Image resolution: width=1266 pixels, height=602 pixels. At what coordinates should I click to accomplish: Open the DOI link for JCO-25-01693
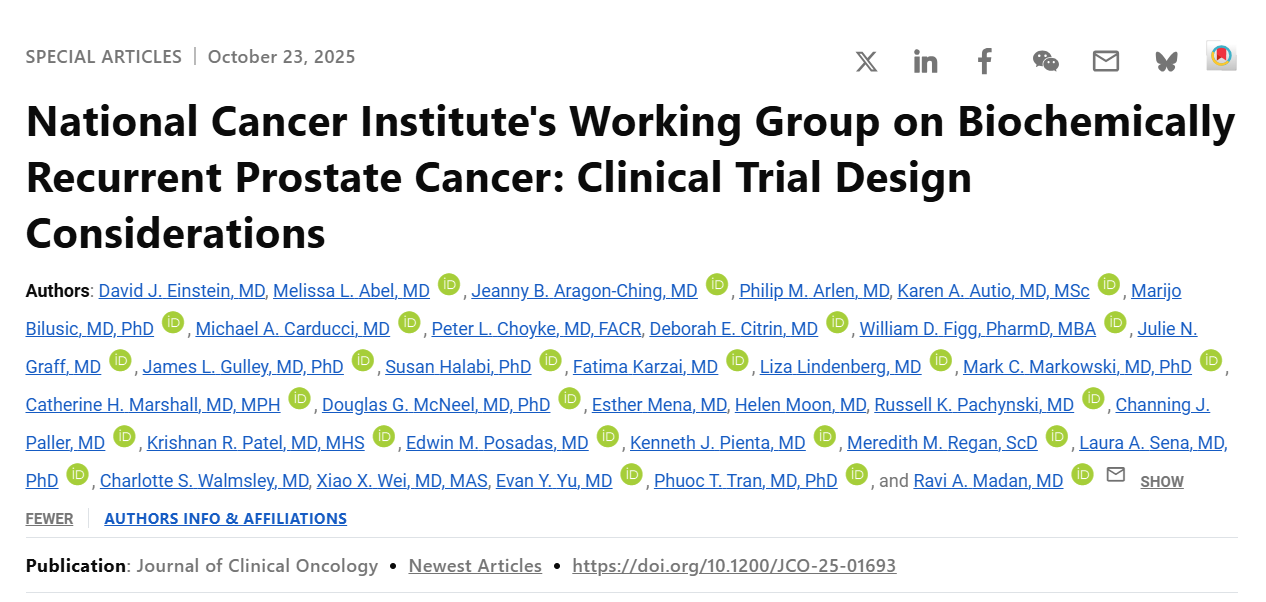coord(734,566)
